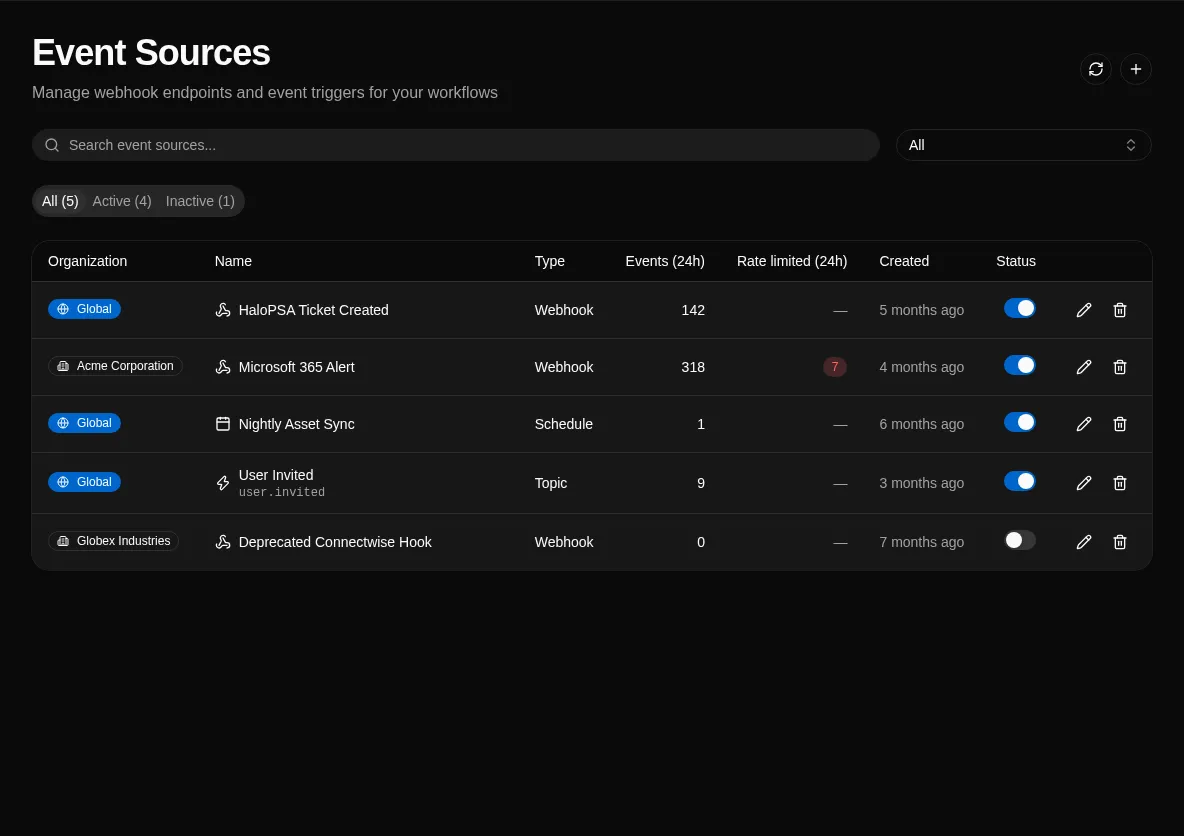Focus the Search event sources field
Viewport: 1184px width, 836px height.
point(455,145)
